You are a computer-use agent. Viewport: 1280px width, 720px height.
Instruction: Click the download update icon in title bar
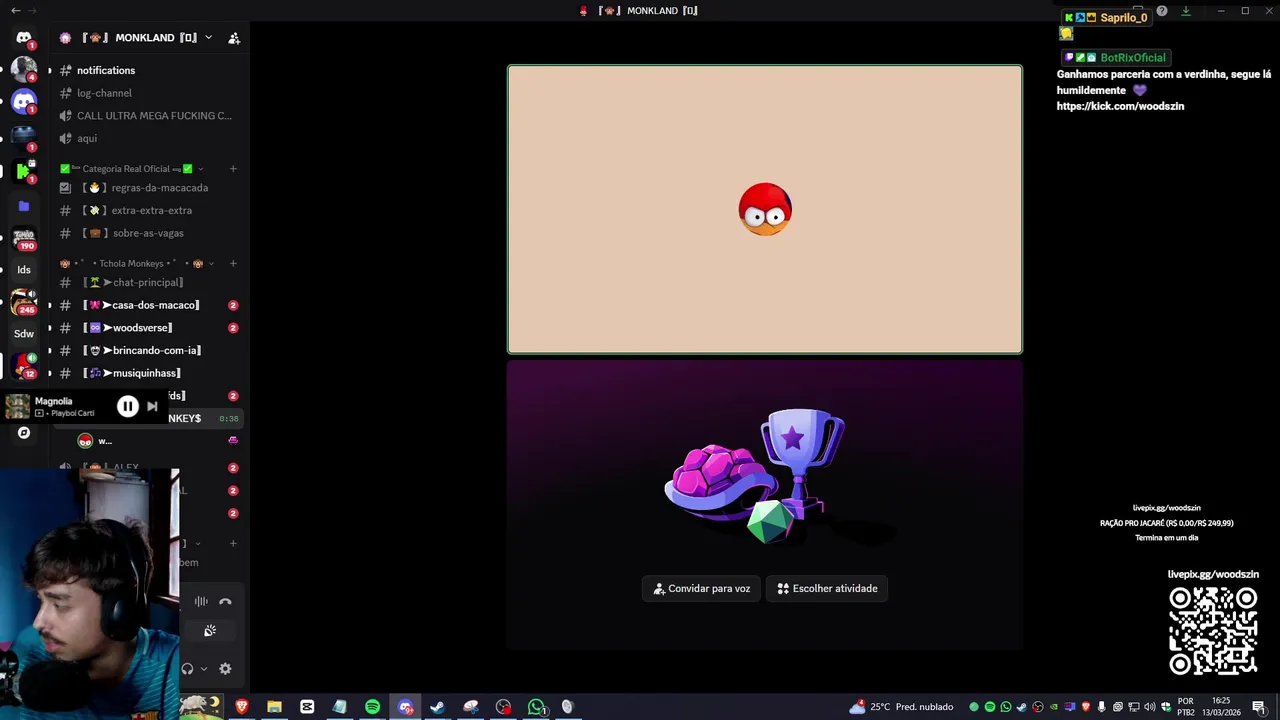tap(1186, 11)
